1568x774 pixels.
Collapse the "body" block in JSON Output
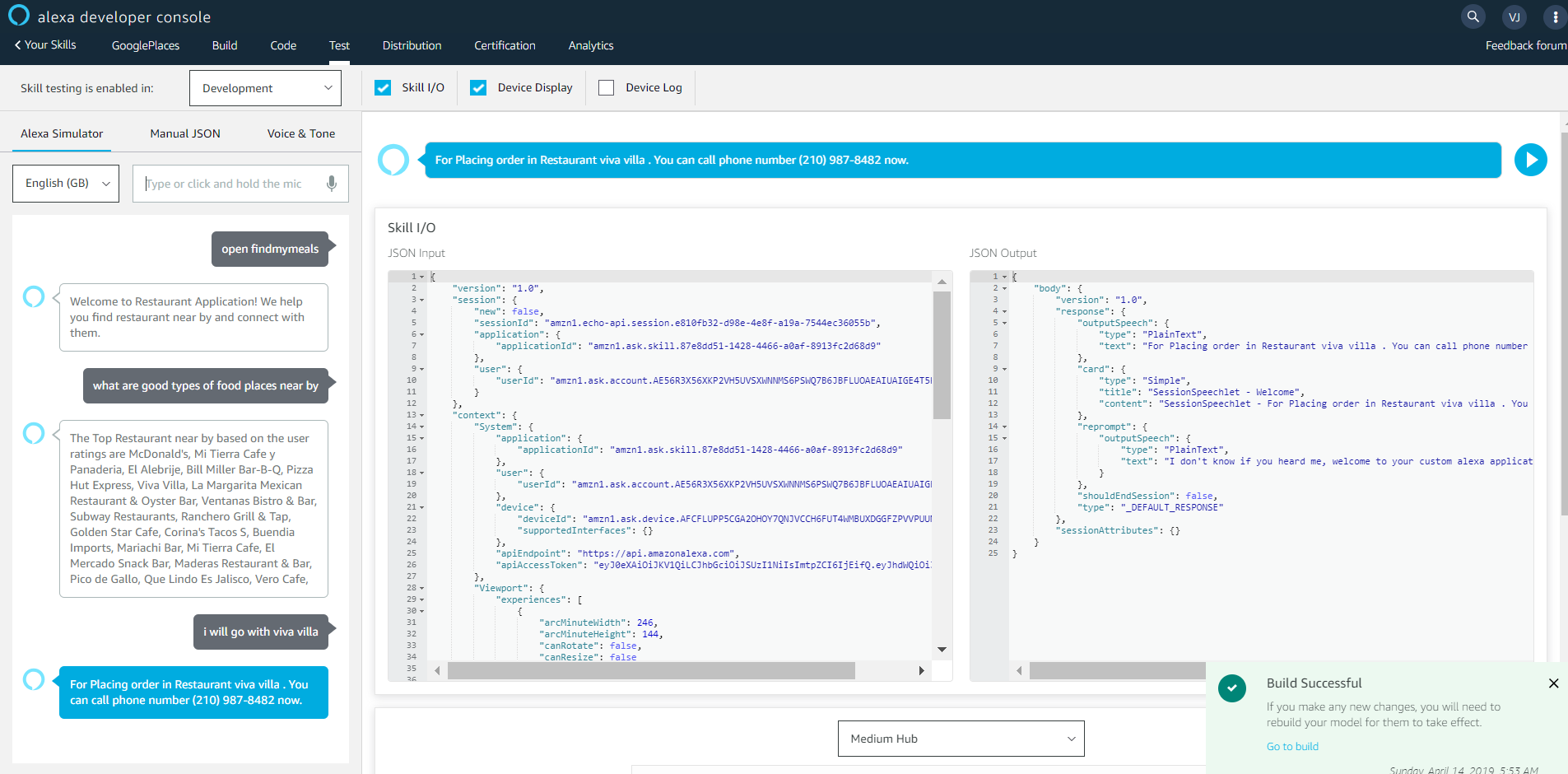click(x=1004, y=288)
